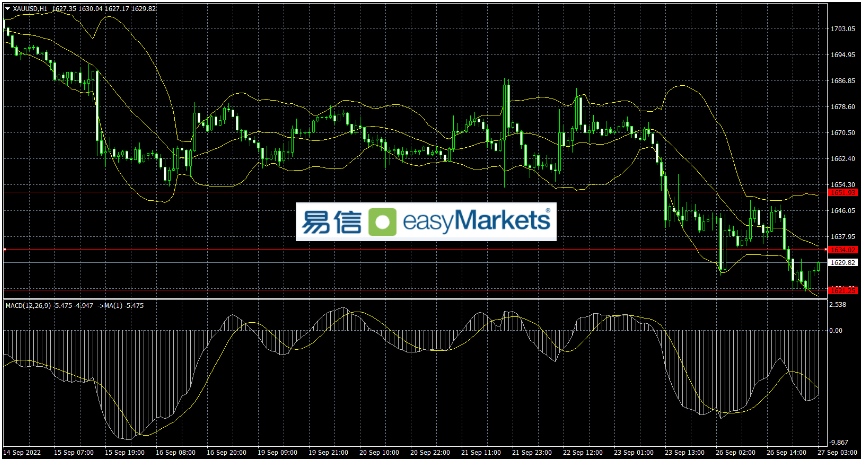Viewport: 863px width, 461px height.
Task: Open the one-click trading arrow beside XAUUSD,H1
Action: (x=6, y=8)
